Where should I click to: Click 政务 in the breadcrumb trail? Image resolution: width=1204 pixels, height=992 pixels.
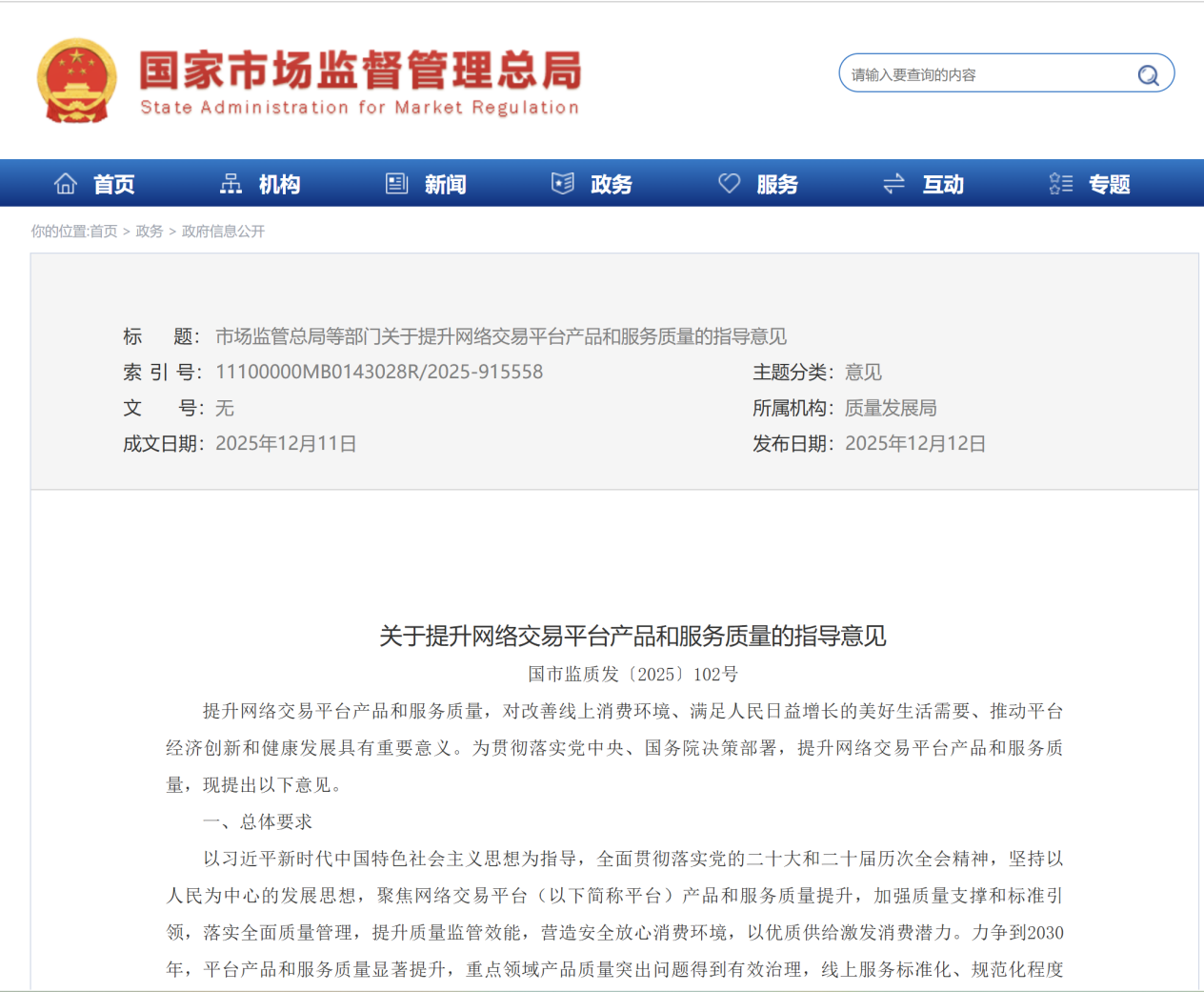tap(148, 232)
